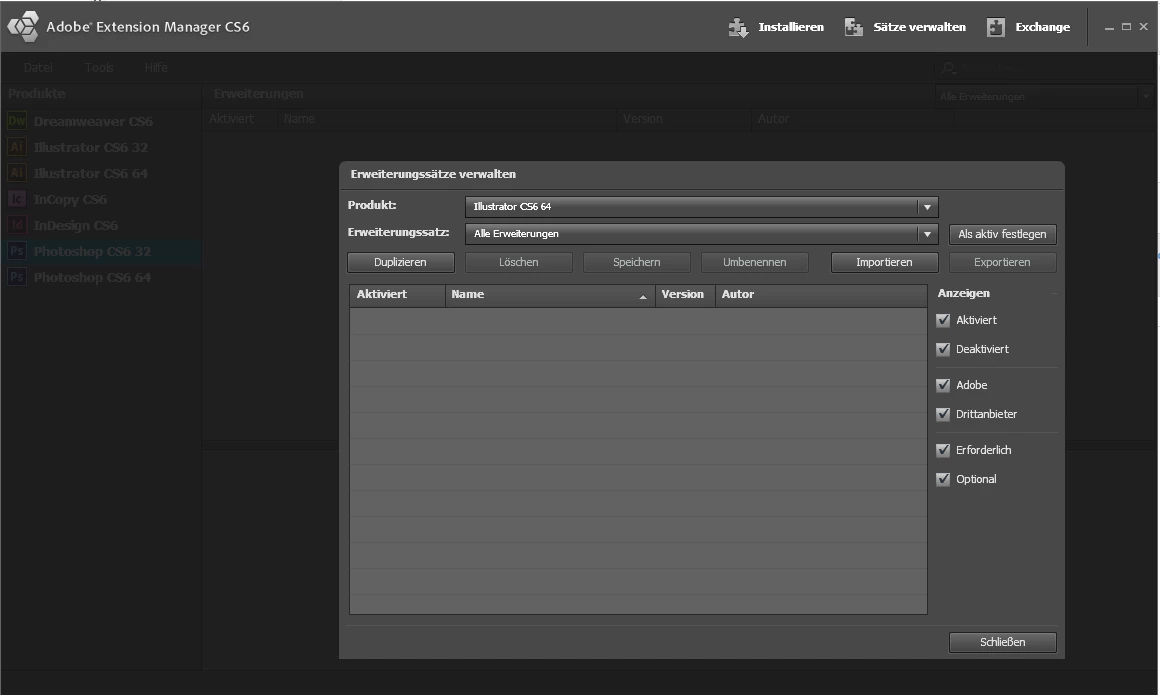Select the Illustrator CS6 32 product icon
Screen dimensions: 1160x695
click(x=16, y=147)
